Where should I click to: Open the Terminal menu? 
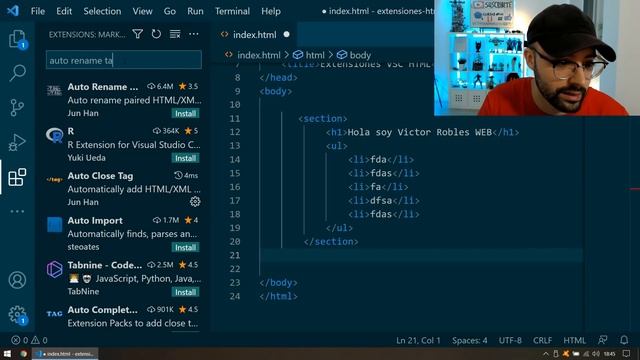coord(232,11)
